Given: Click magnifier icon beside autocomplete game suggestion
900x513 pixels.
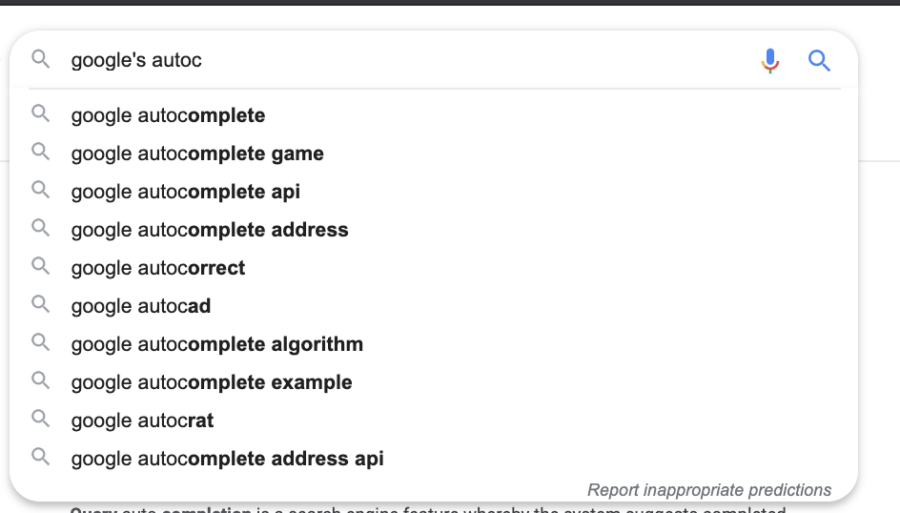Looking at the screenshot, I should [x=40, y=151].
